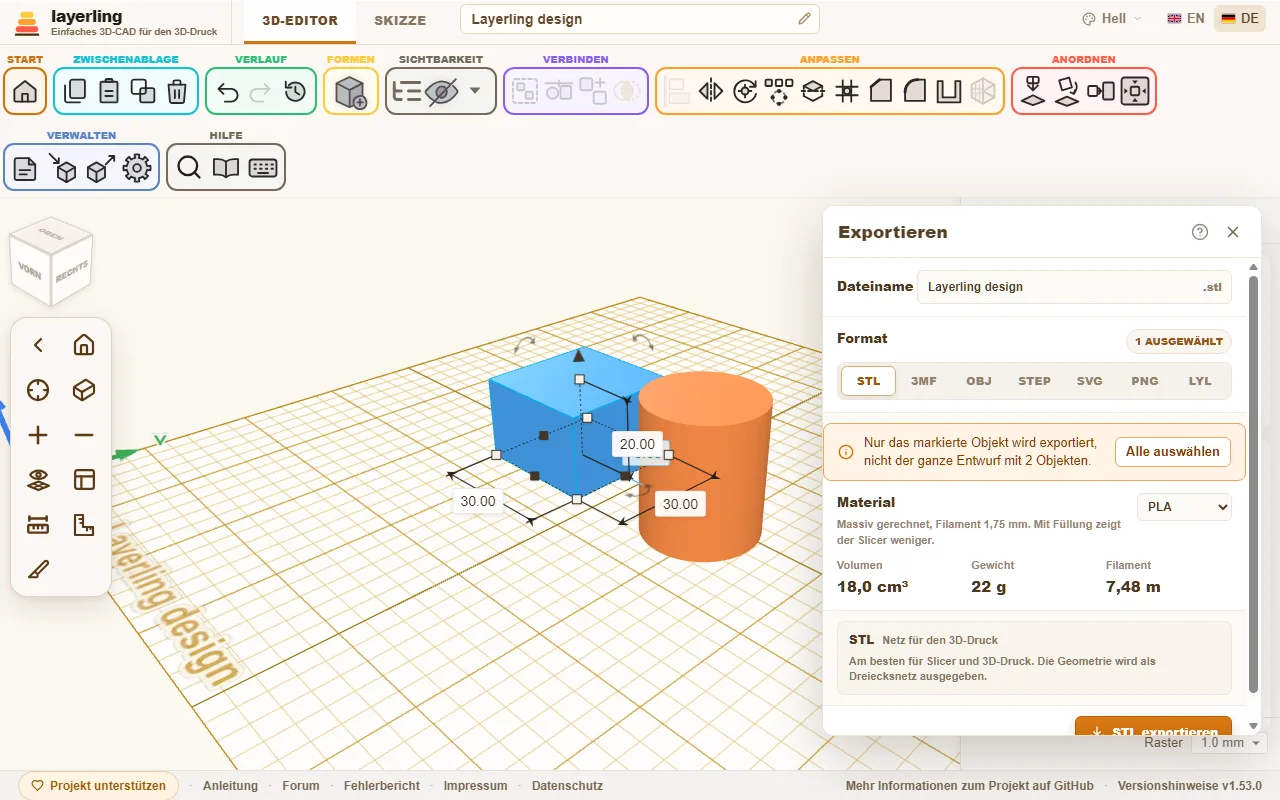The height and width of the screenshot is (800, 1280).
Task: Add a shape via the Formen cube icon
Action: point(351,91)
